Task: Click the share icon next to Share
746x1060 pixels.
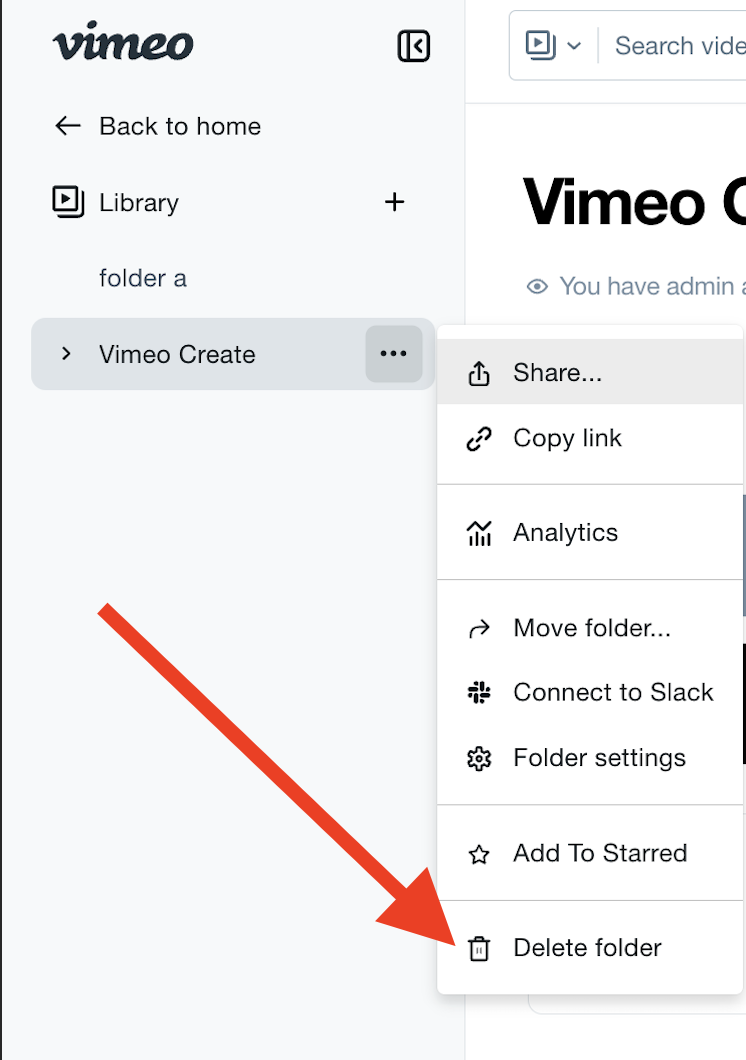Action: coord(479,372)
